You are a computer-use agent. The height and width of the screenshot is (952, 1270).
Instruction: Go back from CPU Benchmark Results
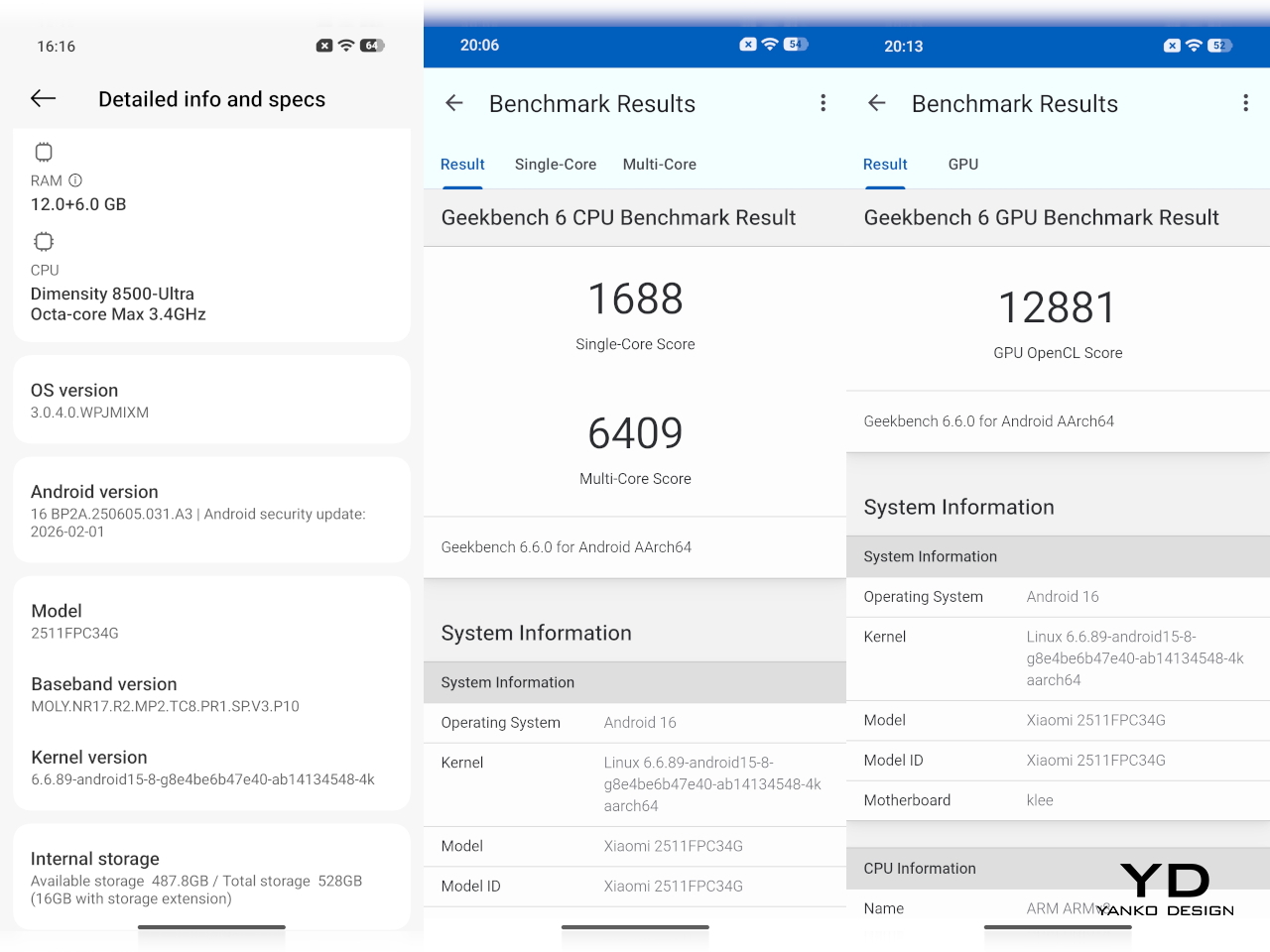(x=454, y=103)
